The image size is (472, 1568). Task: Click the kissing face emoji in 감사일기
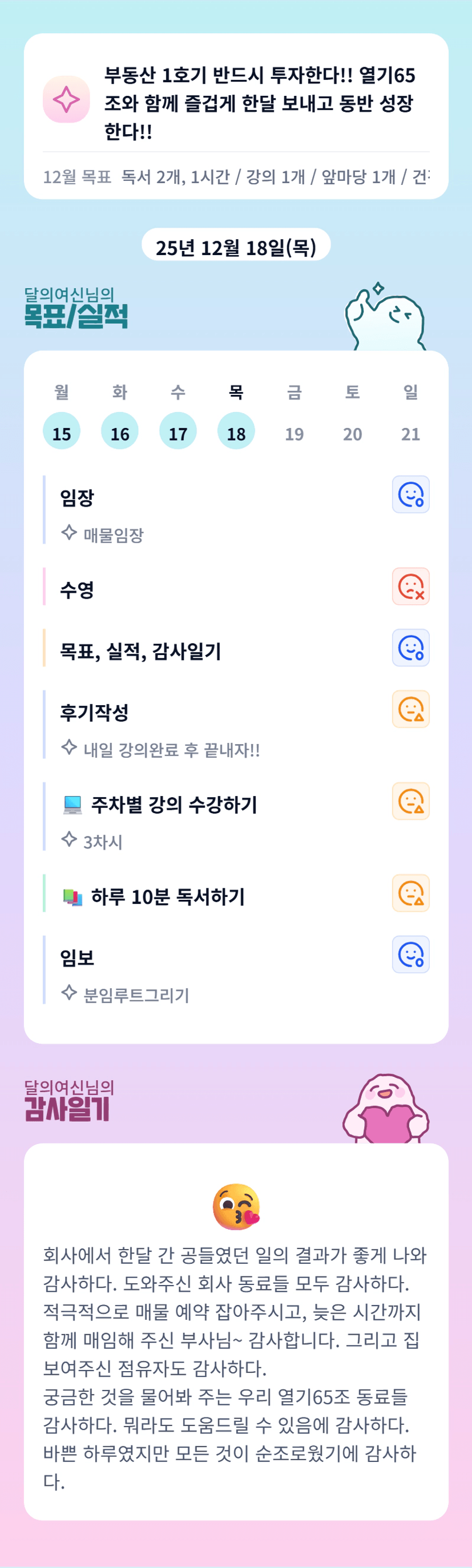(x=236, y=1206)
